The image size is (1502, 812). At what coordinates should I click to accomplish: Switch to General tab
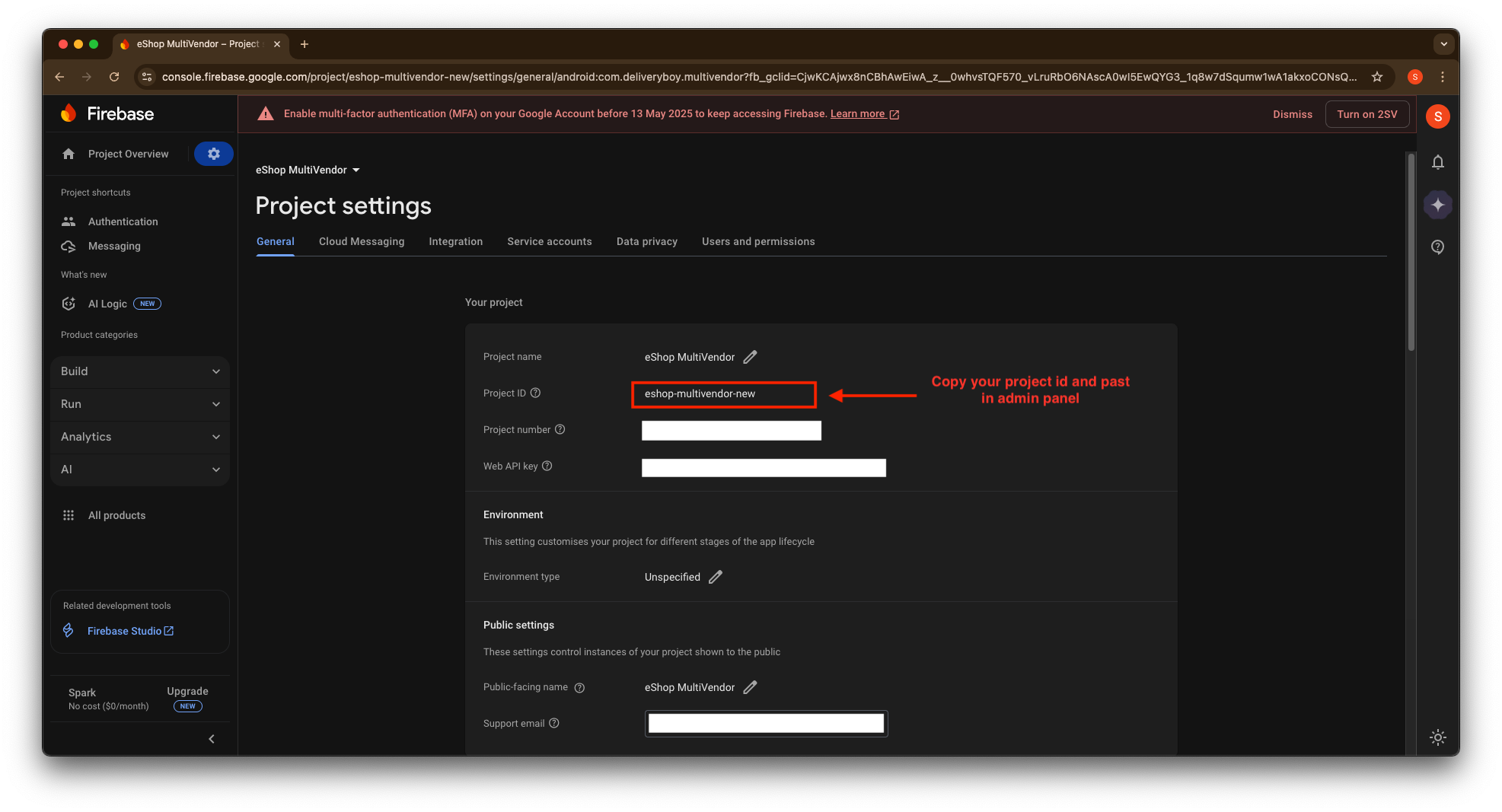coord(276,241)
